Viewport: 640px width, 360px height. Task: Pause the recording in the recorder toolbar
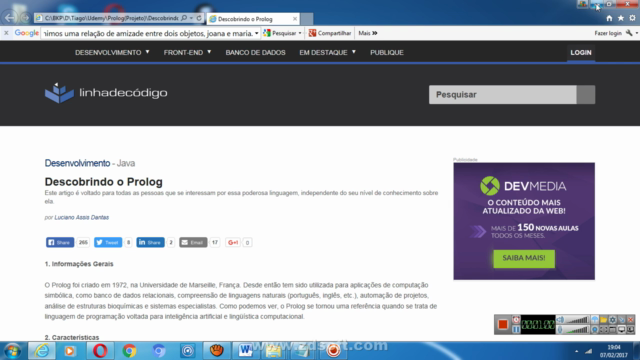(516, 329)
